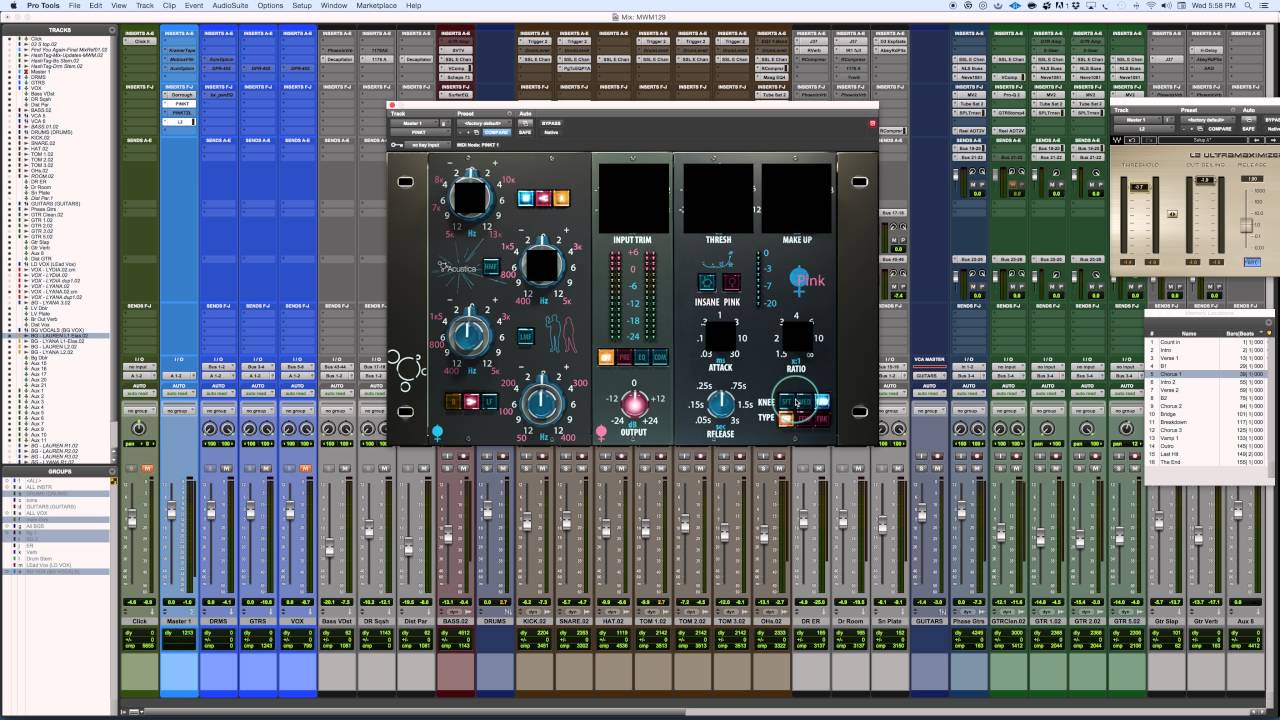Select Chorus 1 in Memory Locations
The image size is (1280, 720).
point(1208,374)
